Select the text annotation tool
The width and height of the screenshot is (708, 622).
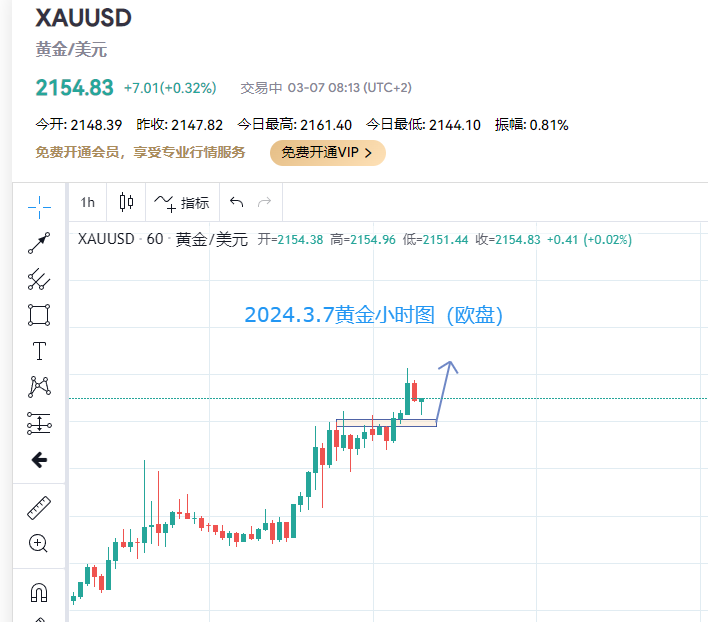tap(39, 351)
